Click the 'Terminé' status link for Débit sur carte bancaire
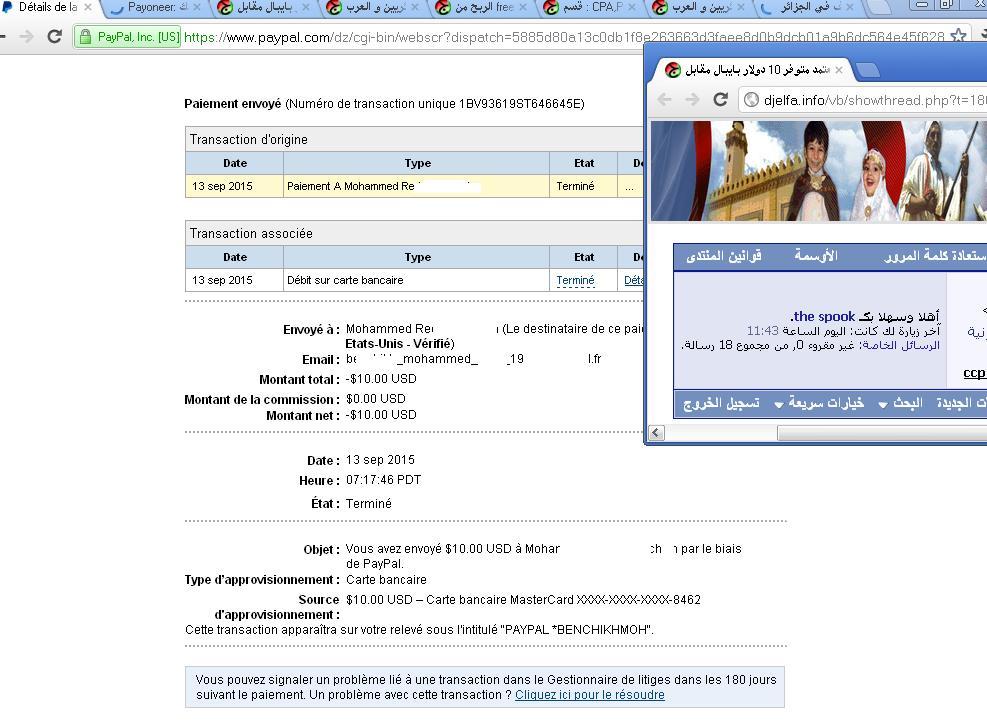Screen dimensions: 987x727 click(x=575, y=280)
